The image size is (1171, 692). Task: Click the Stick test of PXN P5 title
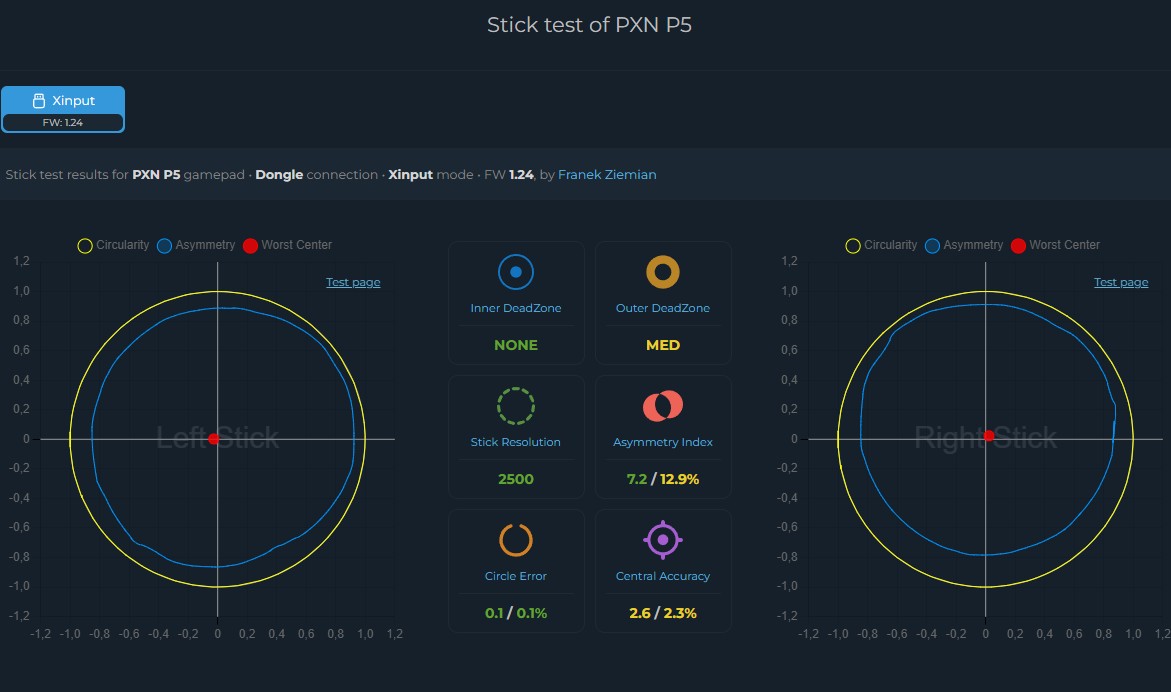(589, 25)
